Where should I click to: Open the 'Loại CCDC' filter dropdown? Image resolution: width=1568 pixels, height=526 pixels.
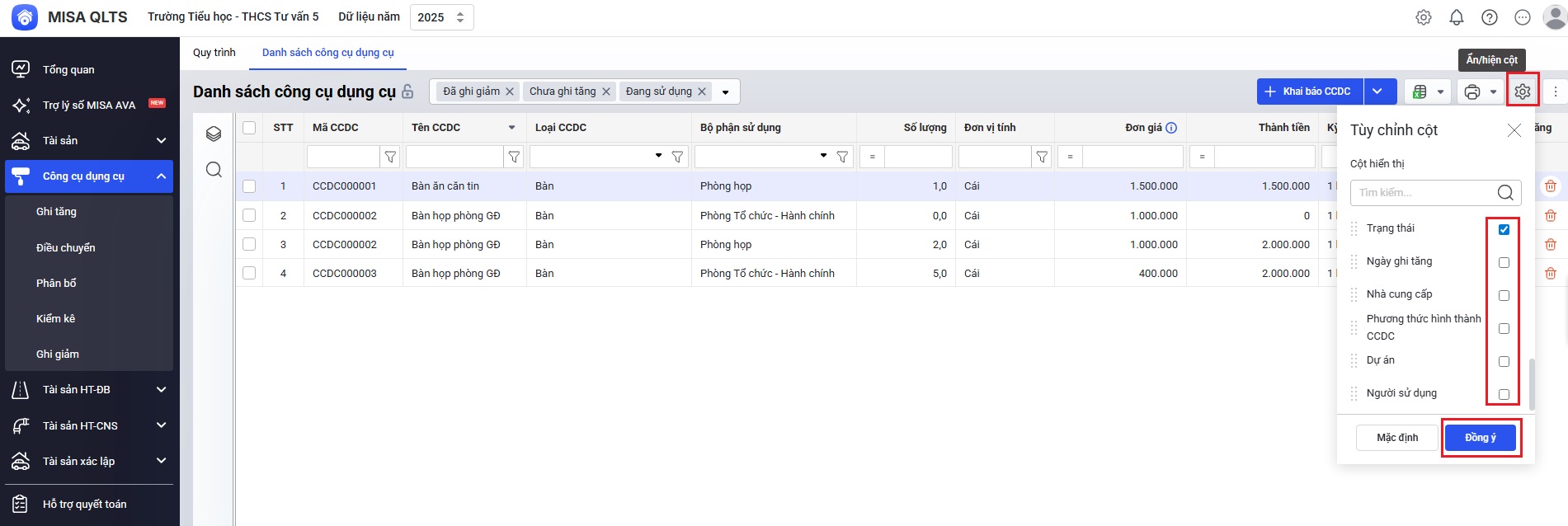[x=658, y=156]
